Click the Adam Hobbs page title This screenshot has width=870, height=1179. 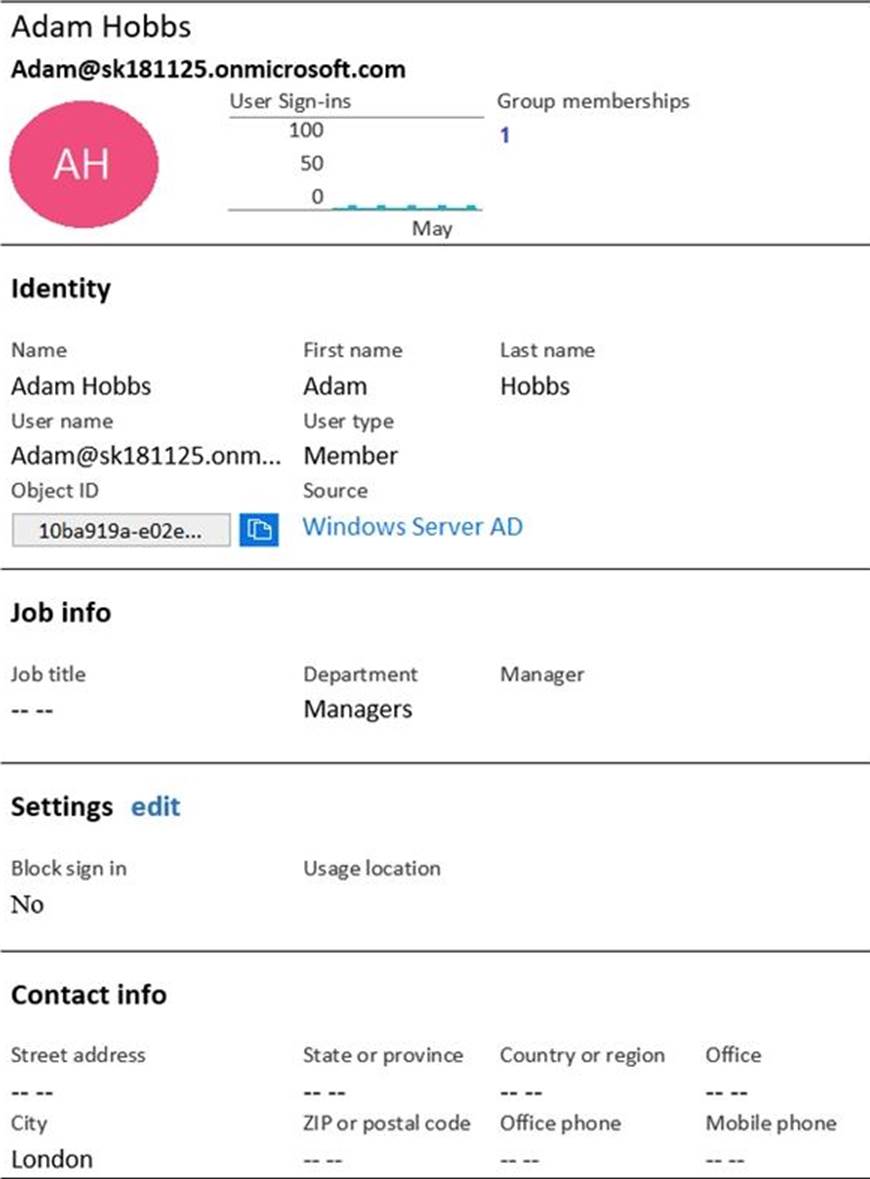click(x=101, y=28)
